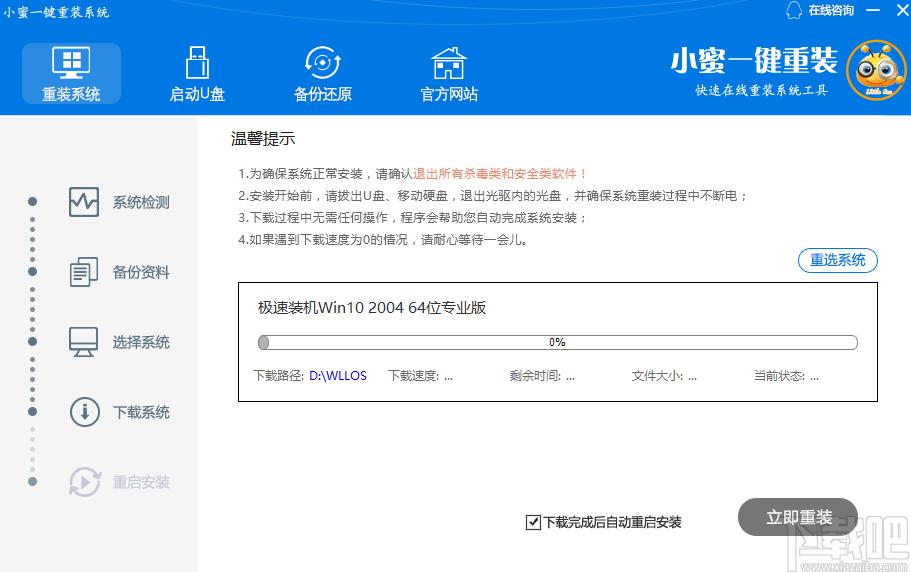Select the 下载系统 download icon
The height and width of the screenshot is (572, 911).
tap(85, 412)
